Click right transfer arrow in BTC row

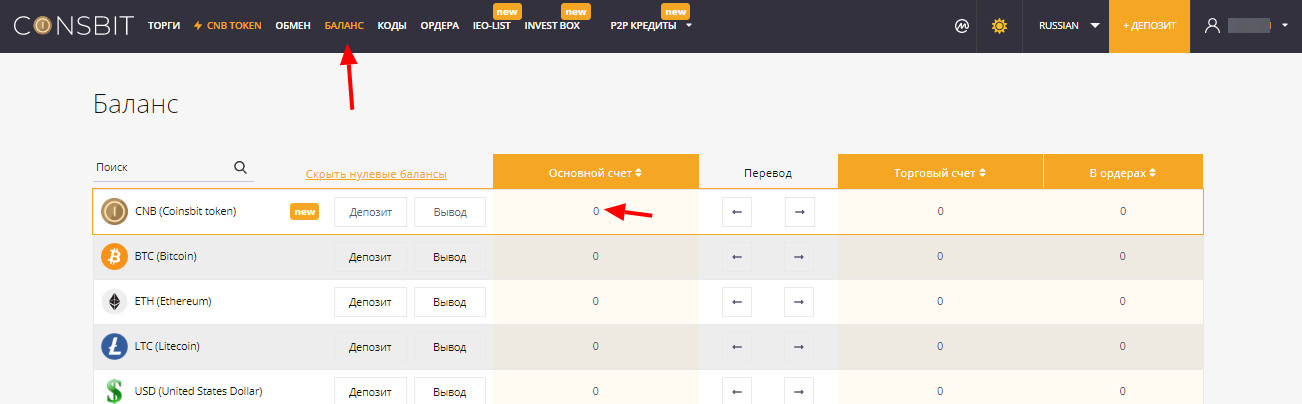coord(799,257)
